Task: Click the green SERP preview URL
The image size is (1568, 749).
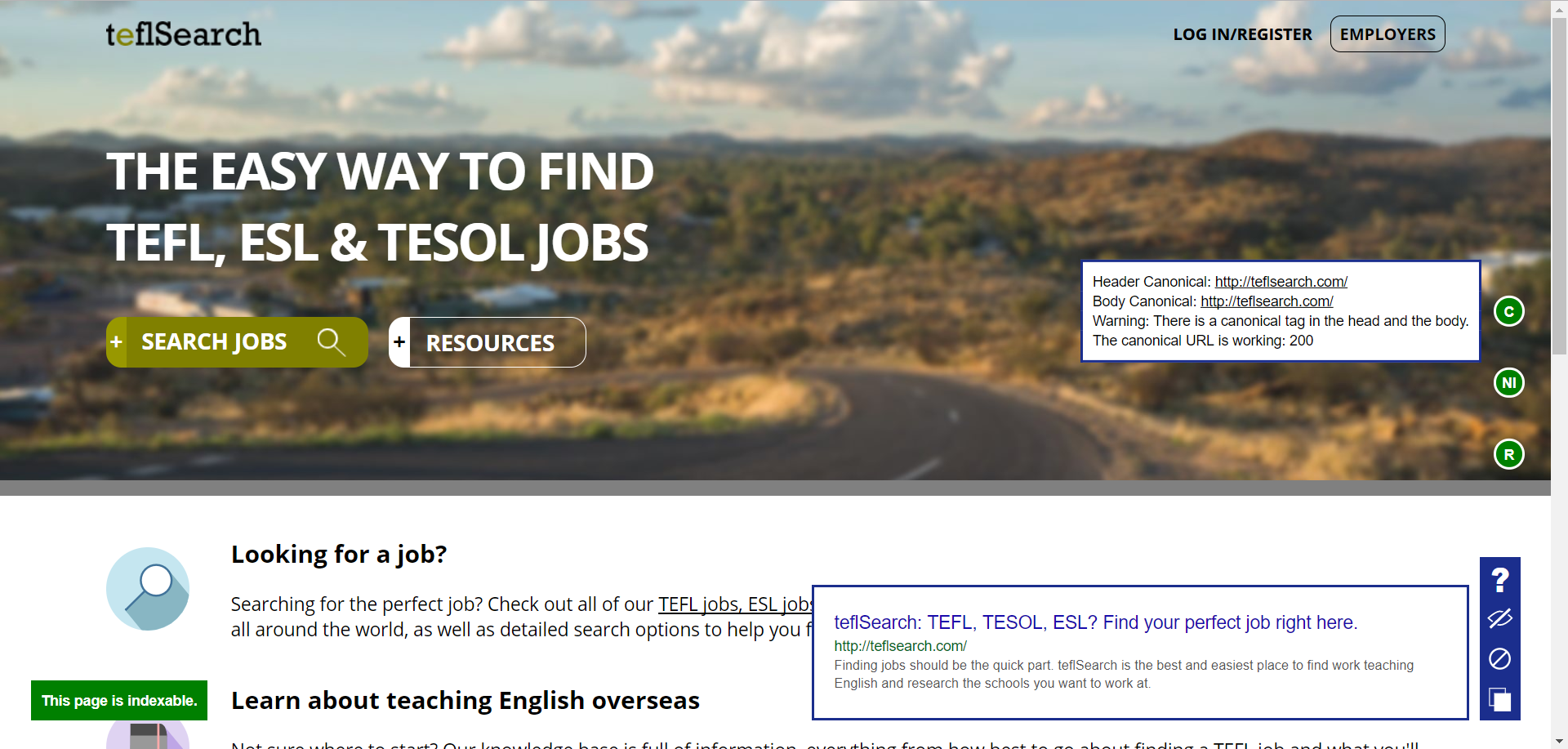Action: coord(900,646)
